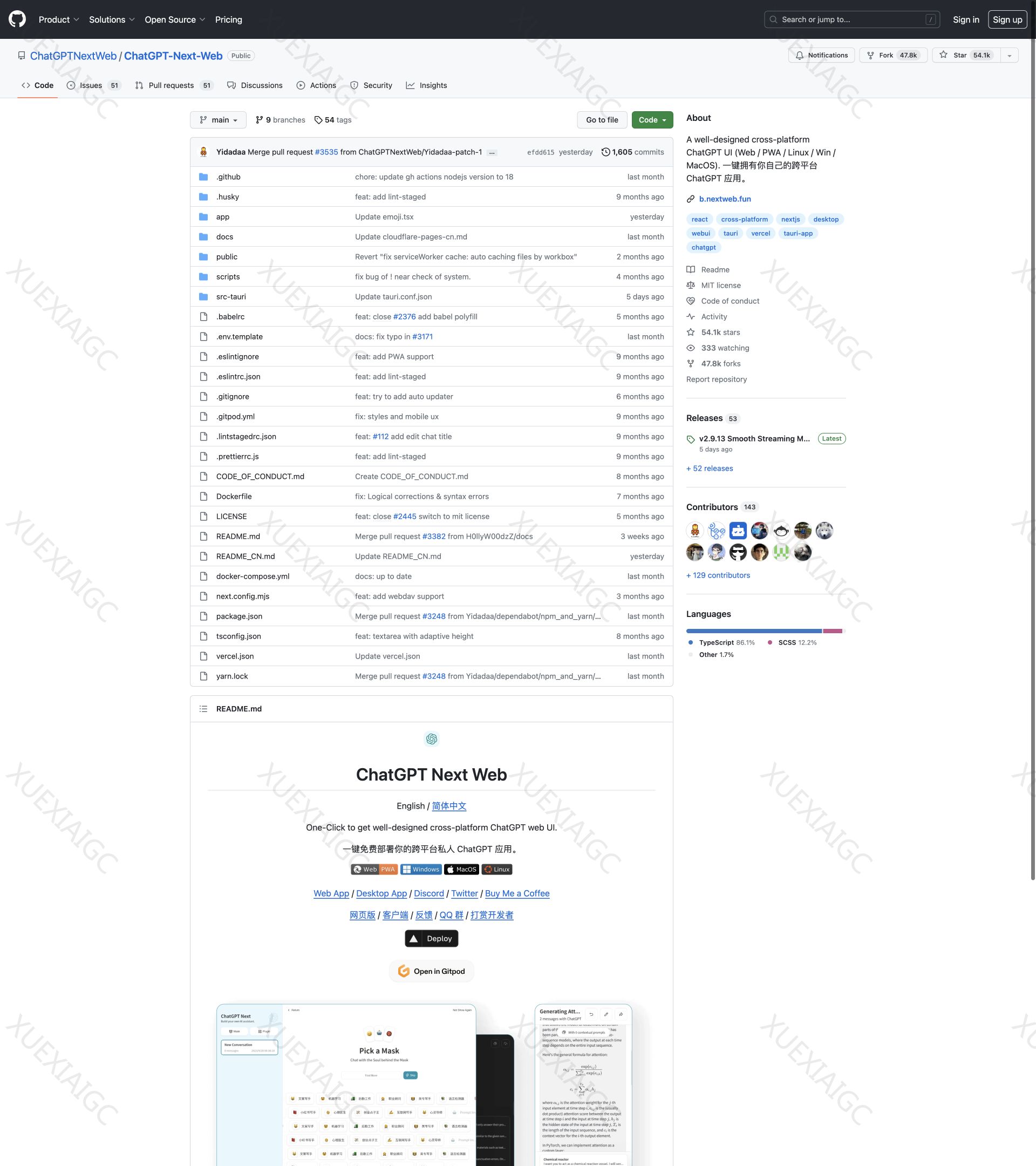The width and height of the screenshot is (1036, 1166).
Task: Open the tag icon next to v2.9.13 release
Action: [x=691, y=439]
